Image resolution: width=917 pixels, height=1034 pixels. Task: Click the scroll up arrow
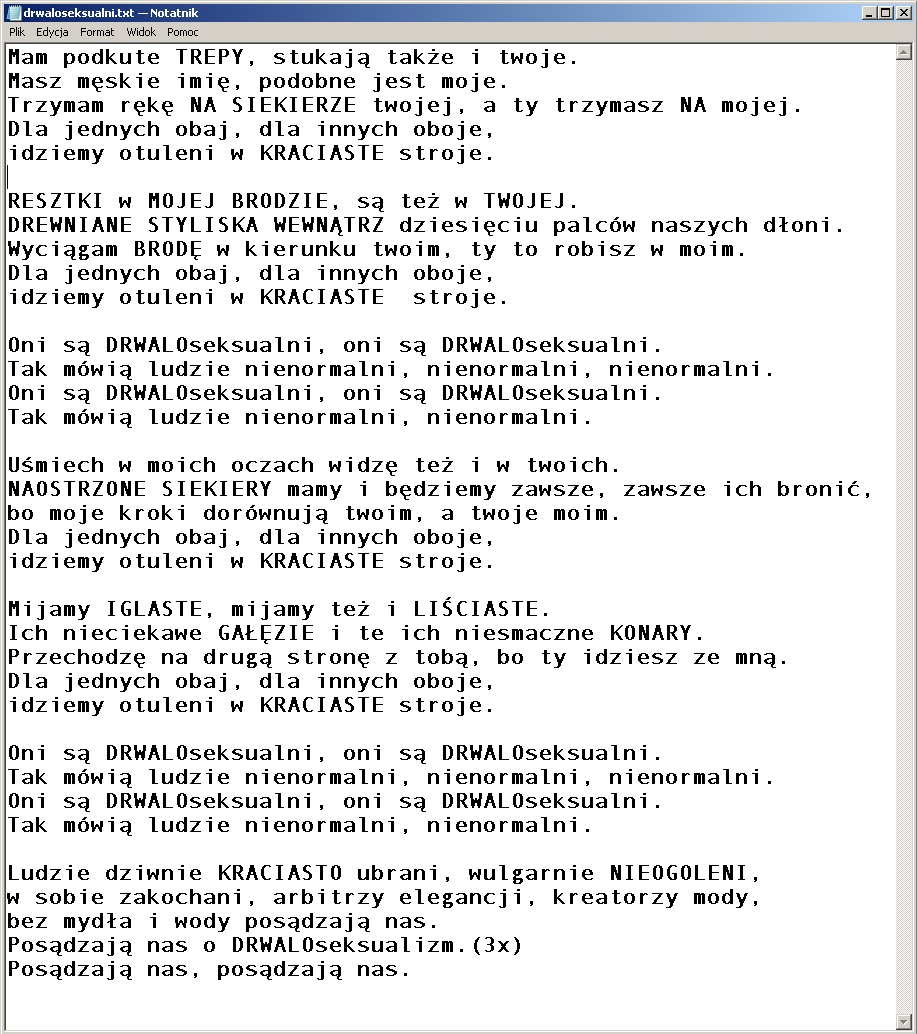[x=904, y=52]
